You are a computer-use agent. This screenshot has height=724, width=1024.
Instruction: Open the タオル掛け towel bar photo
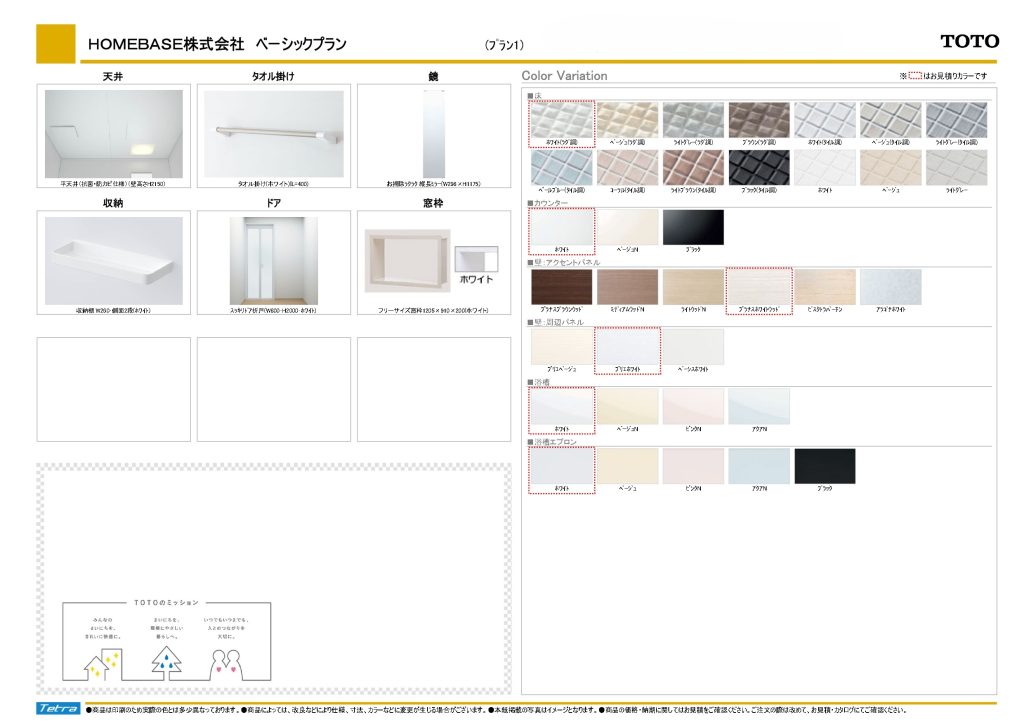tap(274, 134)
